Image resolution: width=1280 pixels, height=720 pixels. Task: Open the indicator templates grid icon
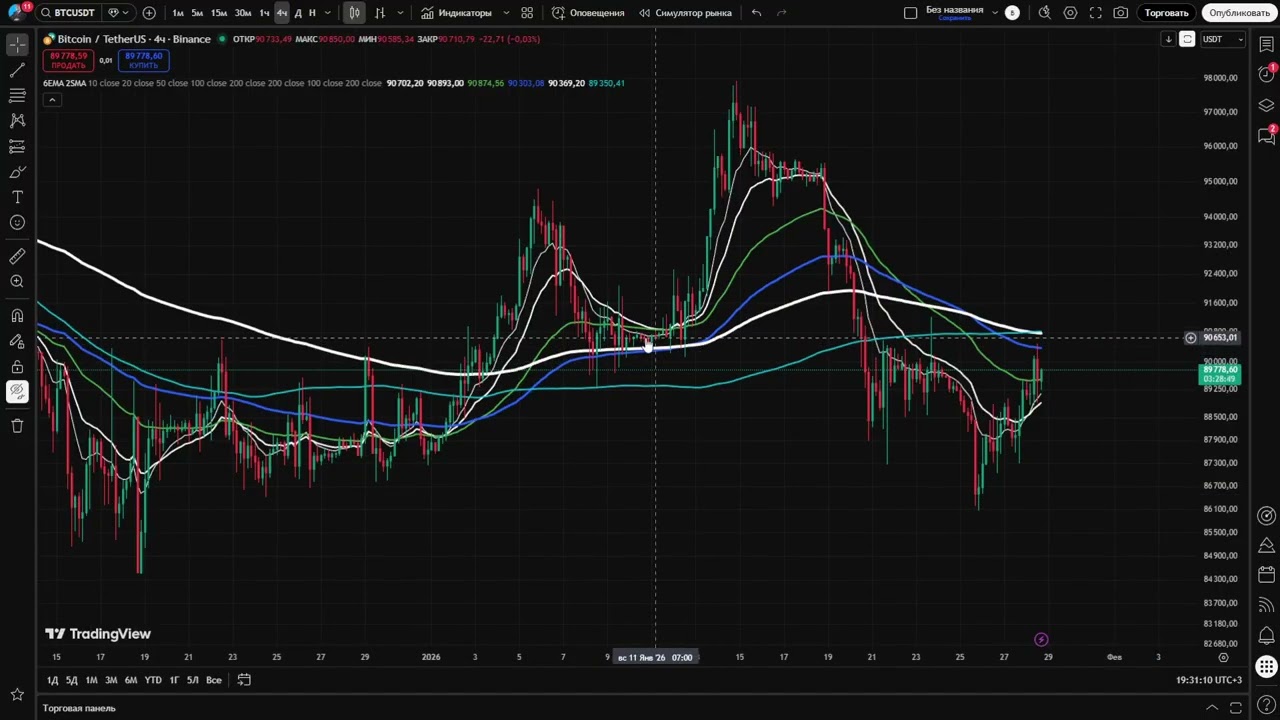point(527,13)
